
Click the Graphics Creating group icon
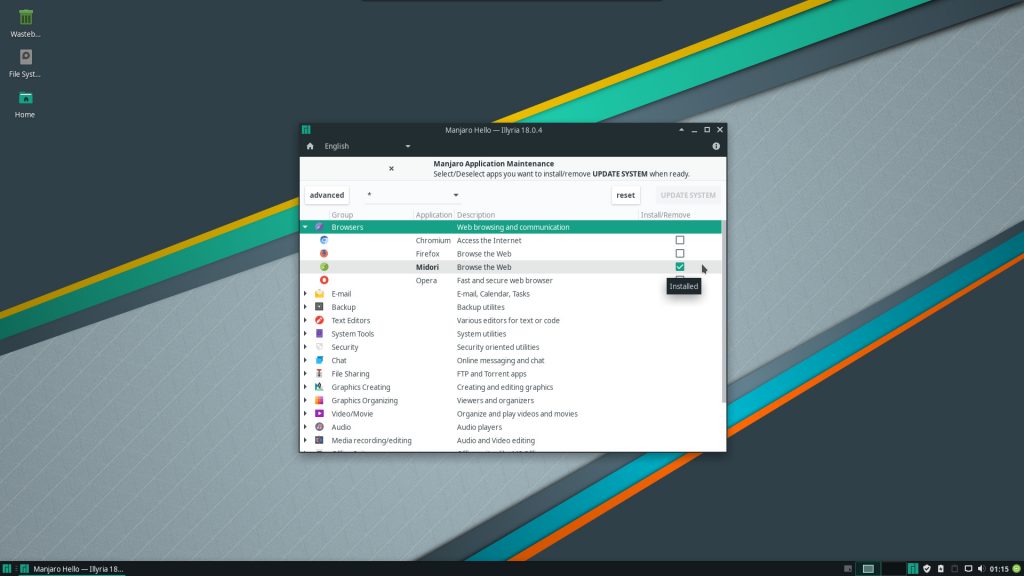[x=318, y=387]
